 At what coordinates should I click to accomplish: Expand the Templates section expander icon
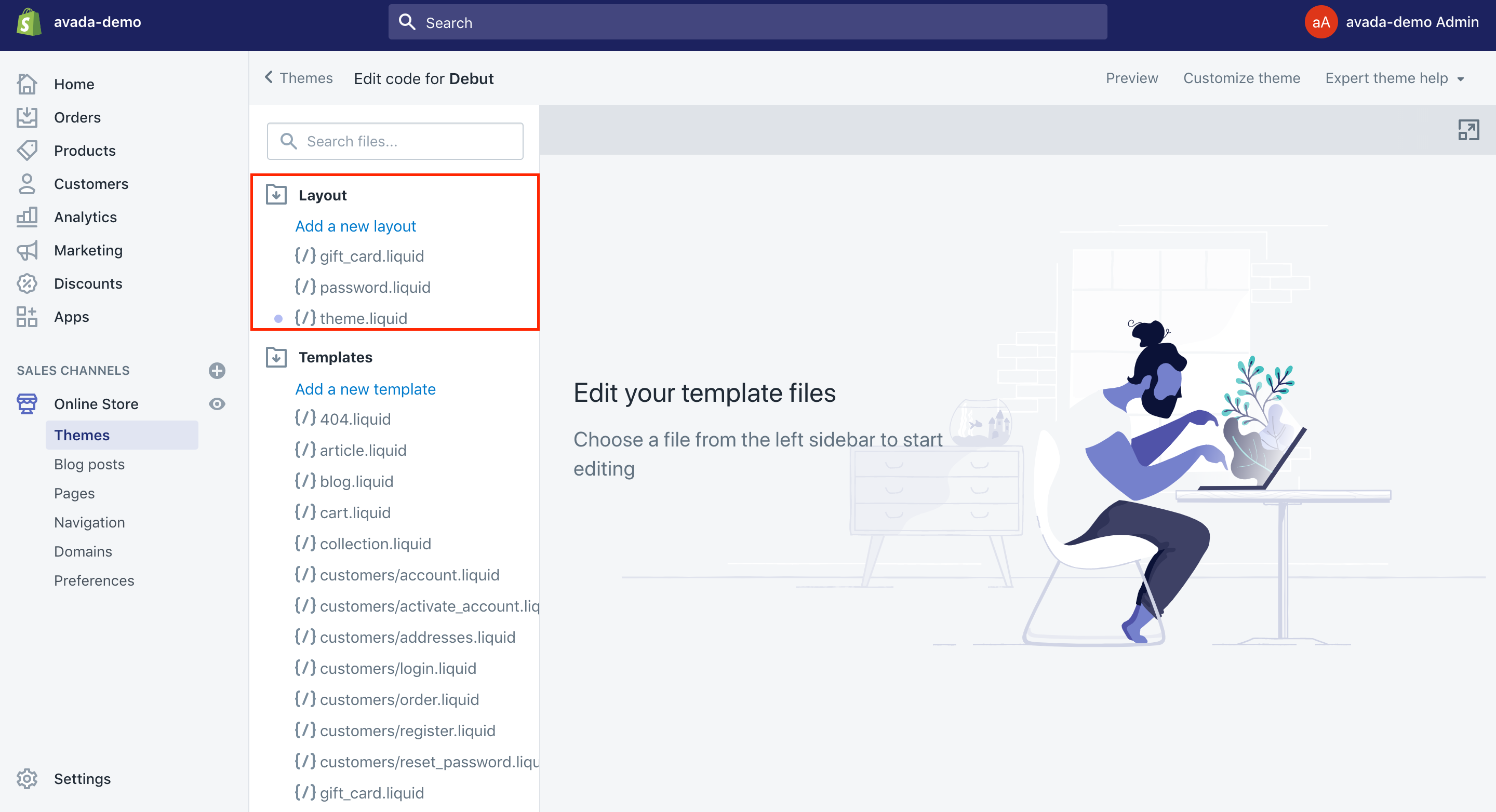[x=277, y=357]
